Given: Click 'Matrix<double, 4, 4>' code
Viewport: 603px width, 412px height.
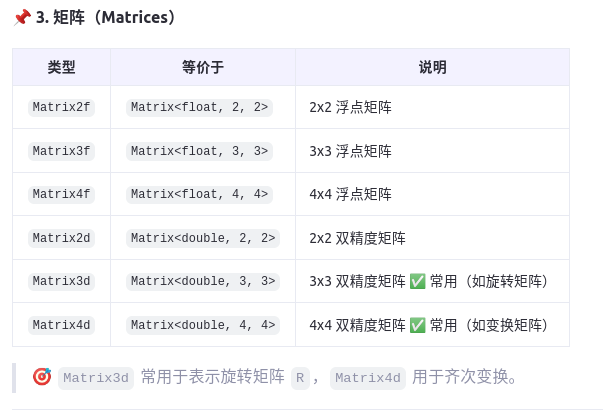Looking at the screenshot, I should click(x=203, y=325).
